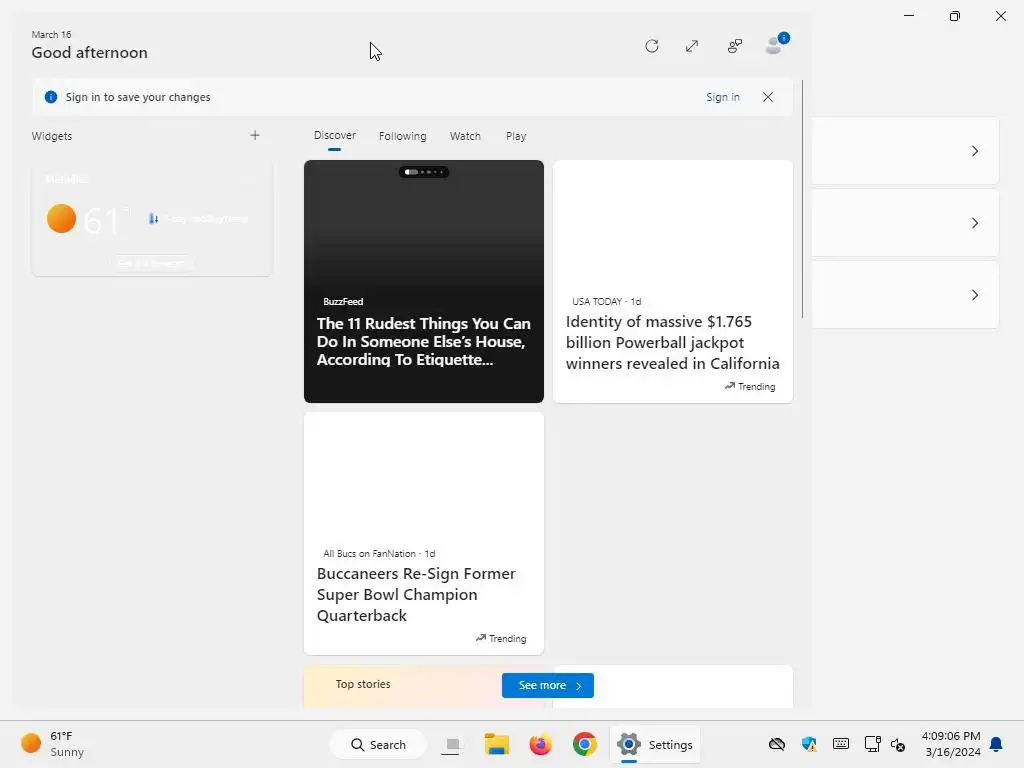The width and height of the screenshot is (1024, 768).
Task: Switch to the Play tab
Action: [515, 136]
